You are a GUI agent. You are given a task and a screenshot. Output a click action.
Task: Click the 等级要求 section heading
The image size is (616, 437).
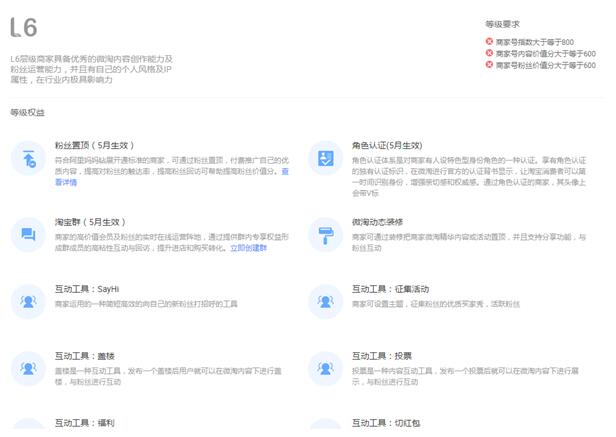click(502, 24)
